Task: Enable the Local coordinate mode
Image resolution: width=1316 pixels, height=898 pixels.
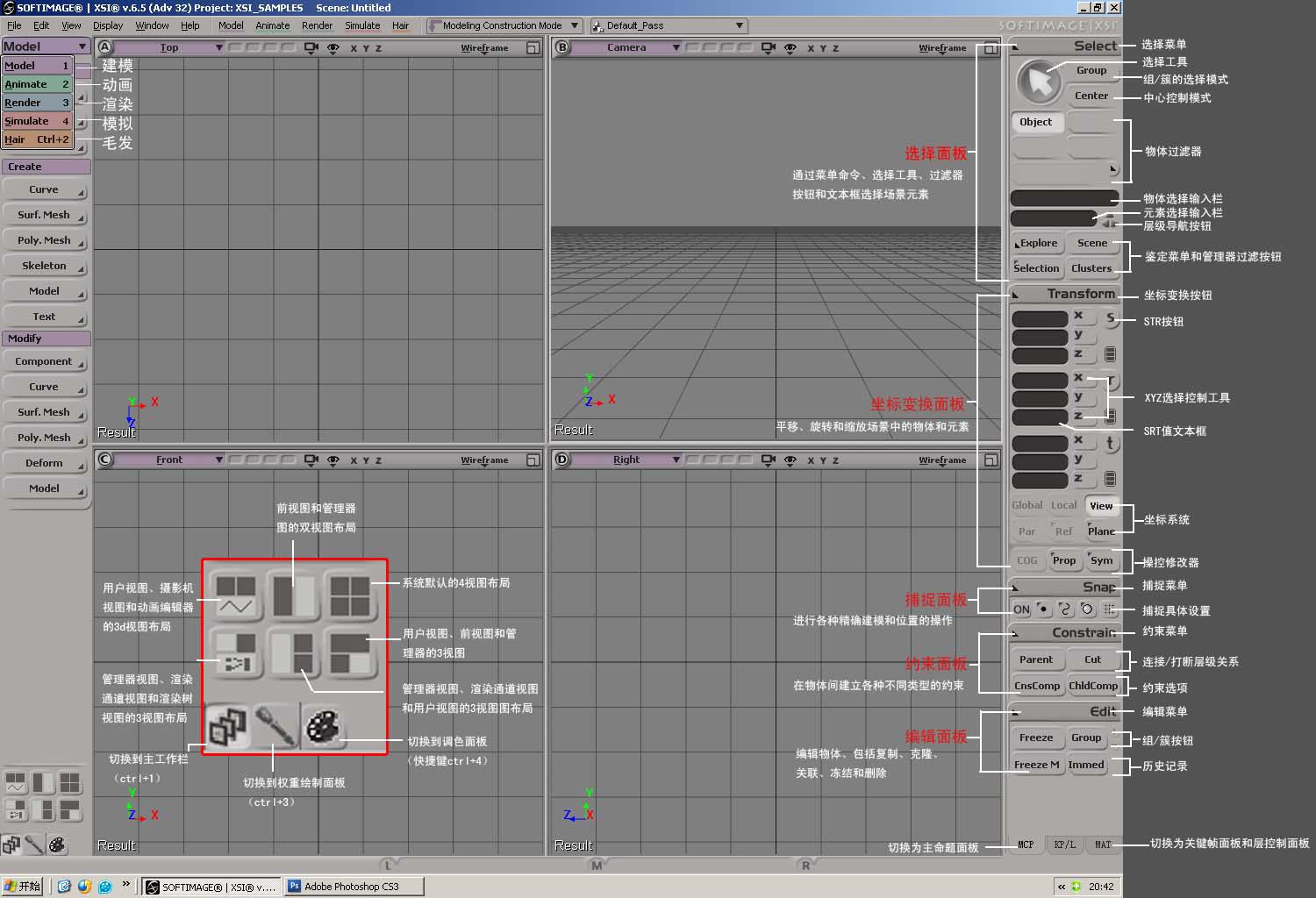Action: tap(1063, 505)
